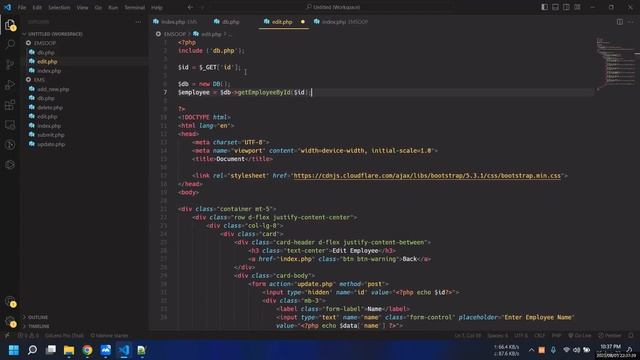
Task: Click the unsaved-changes dot on edit.php tab
Action: (x=303, y=22)
